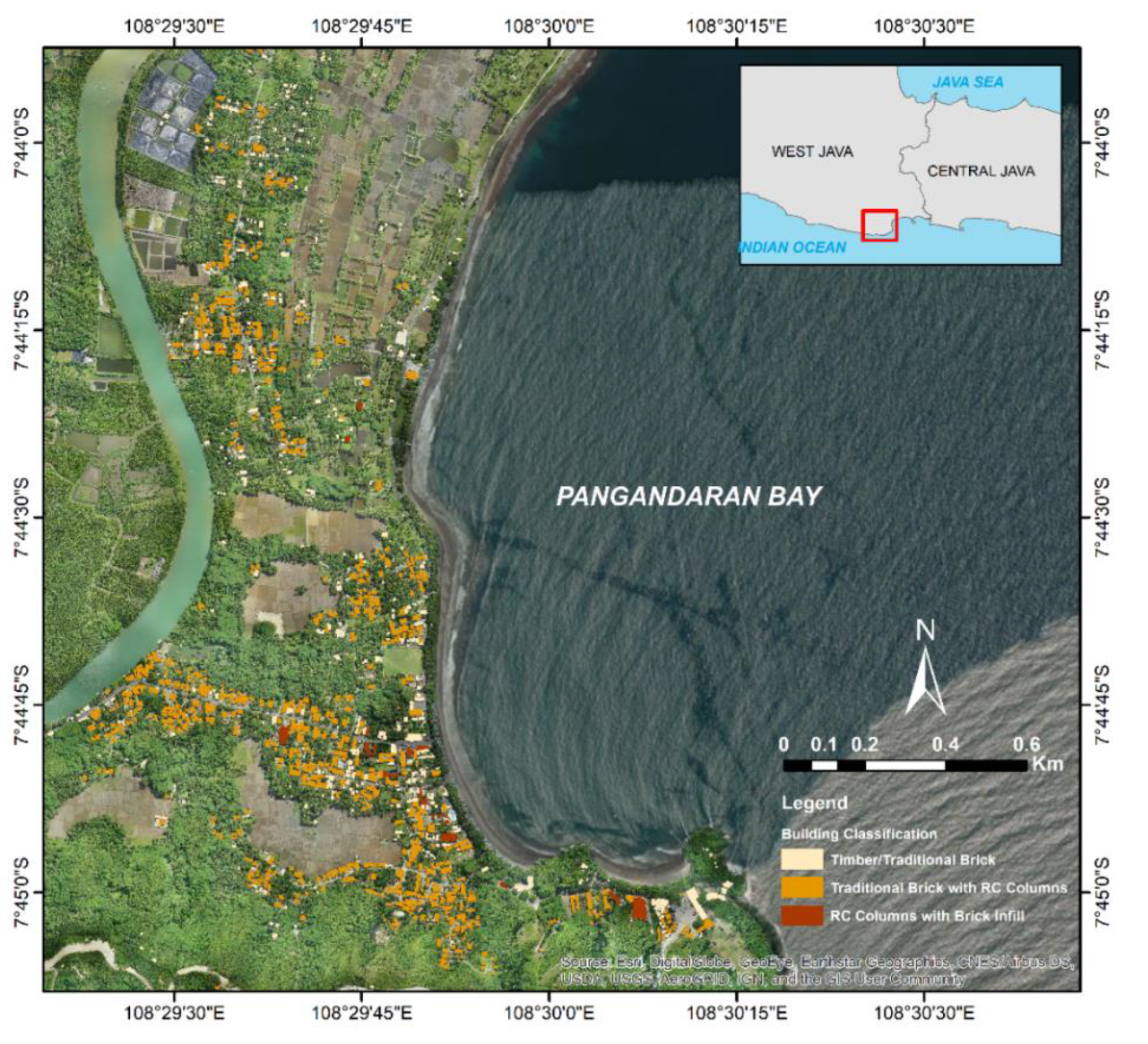Click the top 108°30'0"E longitude label
This screenshot has height=1044, width=1148.
pyautogui.click(x=549, y=26)
